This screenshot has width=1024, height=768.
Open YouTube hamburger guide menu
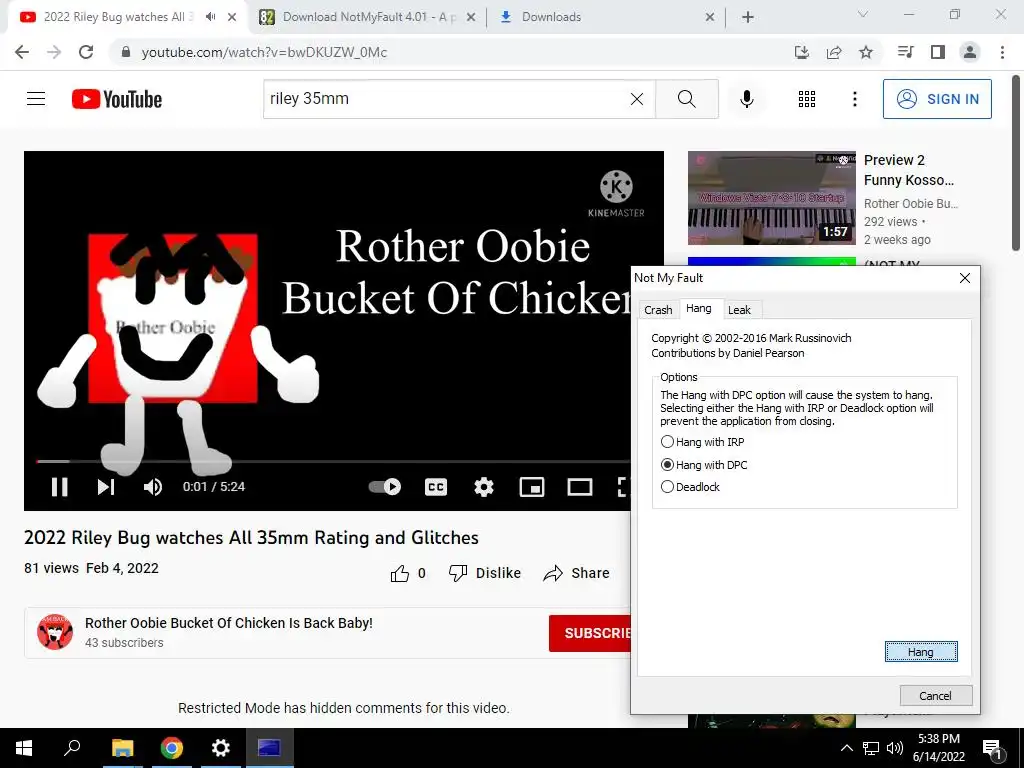[x=36, y=99]
